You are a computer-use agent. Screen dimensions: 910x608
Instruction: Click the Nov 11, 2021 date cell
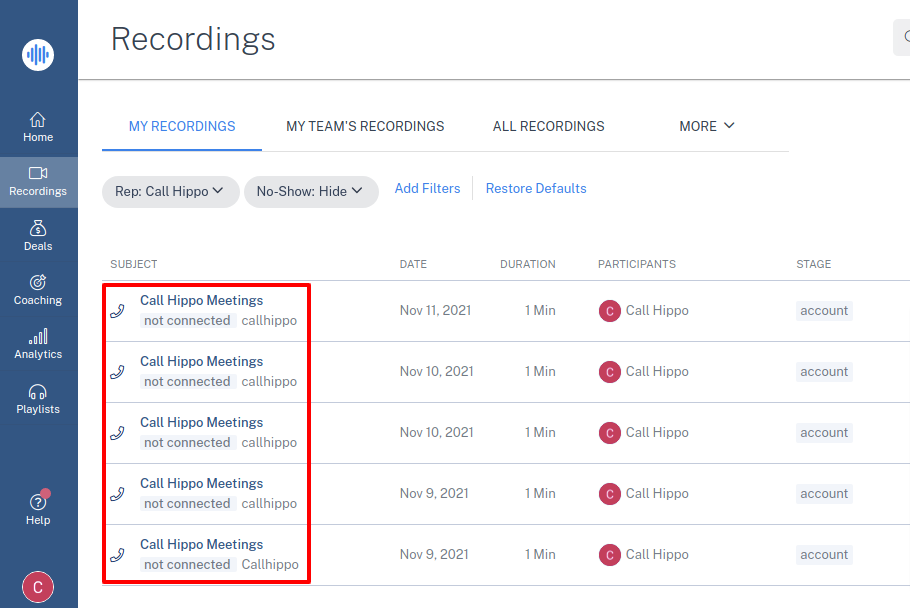point(435,311)
